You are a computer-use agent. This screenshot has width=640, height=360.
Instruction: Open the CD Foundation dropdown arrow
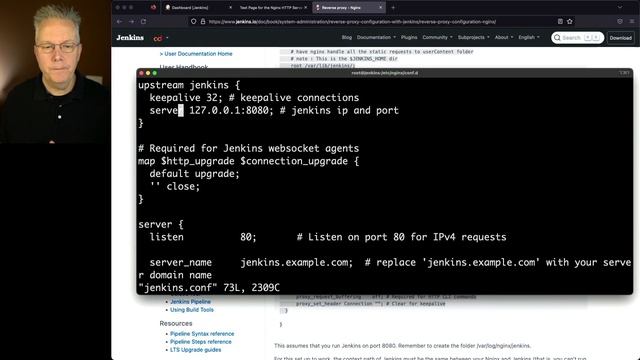click(167, 38)
